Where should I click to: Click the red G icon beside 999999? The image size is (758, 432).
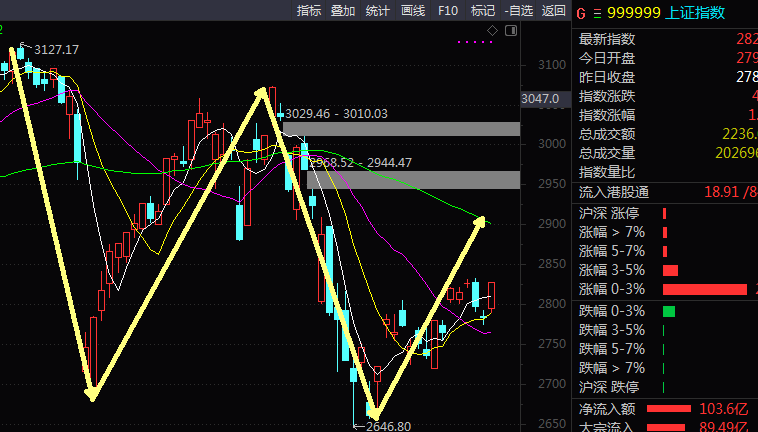click(581, 13)
